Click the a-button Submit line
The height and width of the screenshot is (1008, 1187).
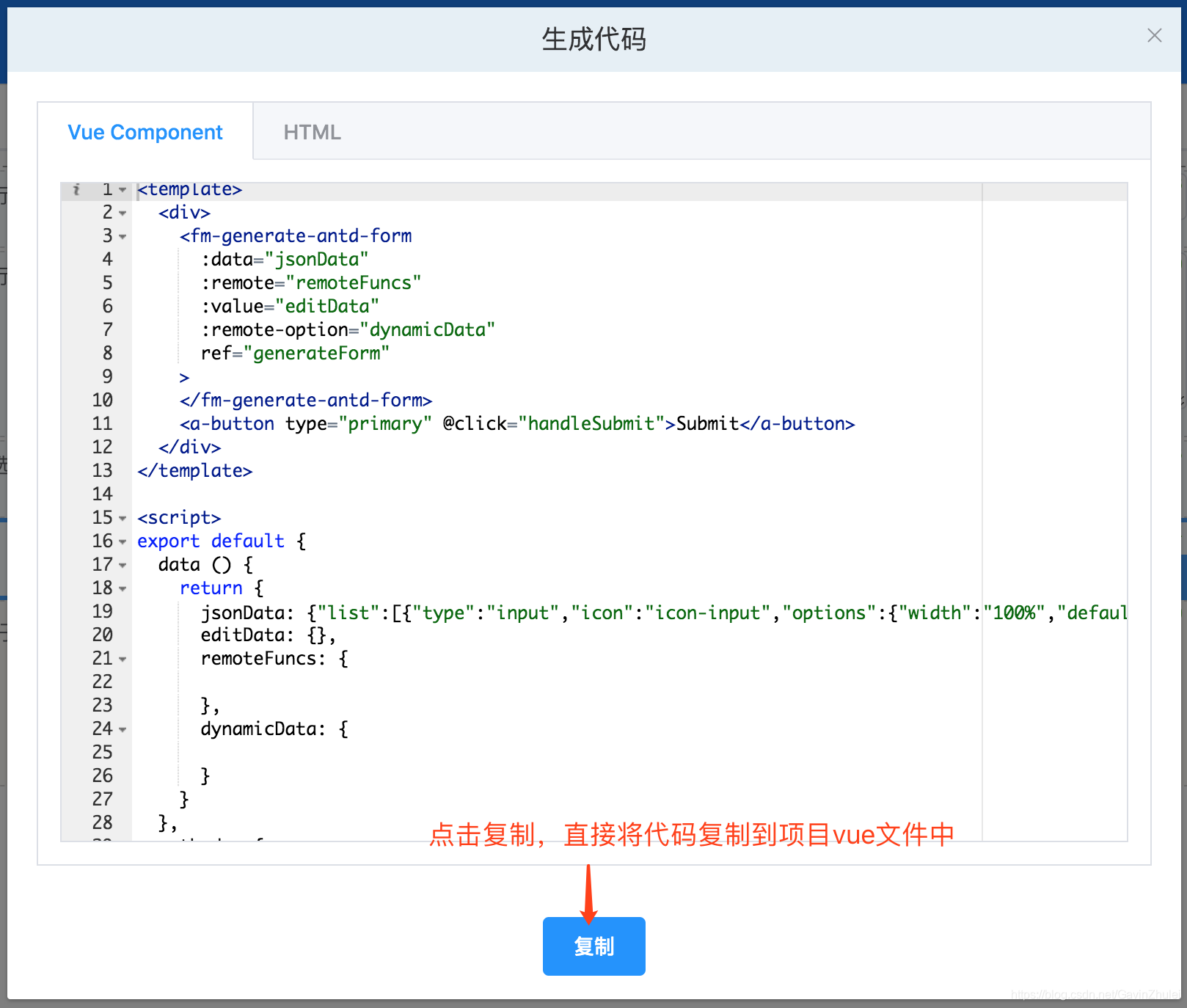click(x=517, y=423)
